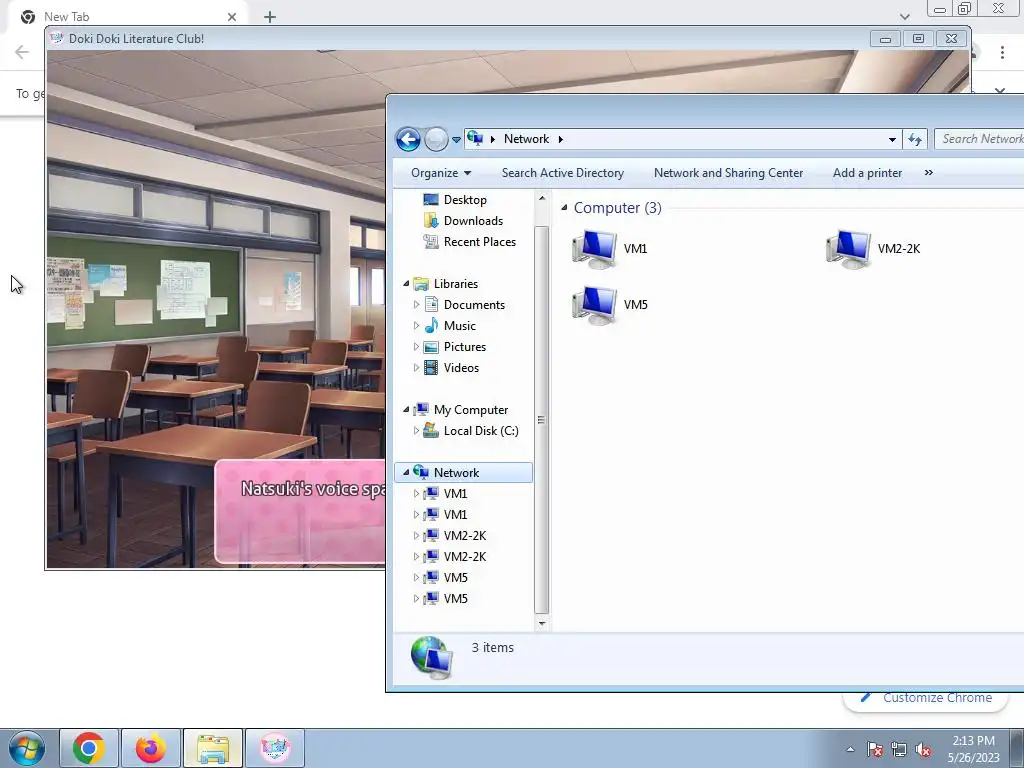Screen dimensions: 1024x768
Task: Click the Explorer Forward arrow button
Action: click(436, 139)
